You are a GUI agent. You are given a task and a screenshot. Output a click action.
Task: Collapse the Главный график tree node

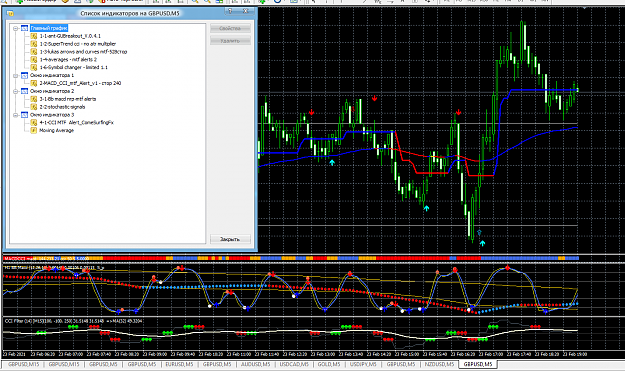tap(16, 28)
